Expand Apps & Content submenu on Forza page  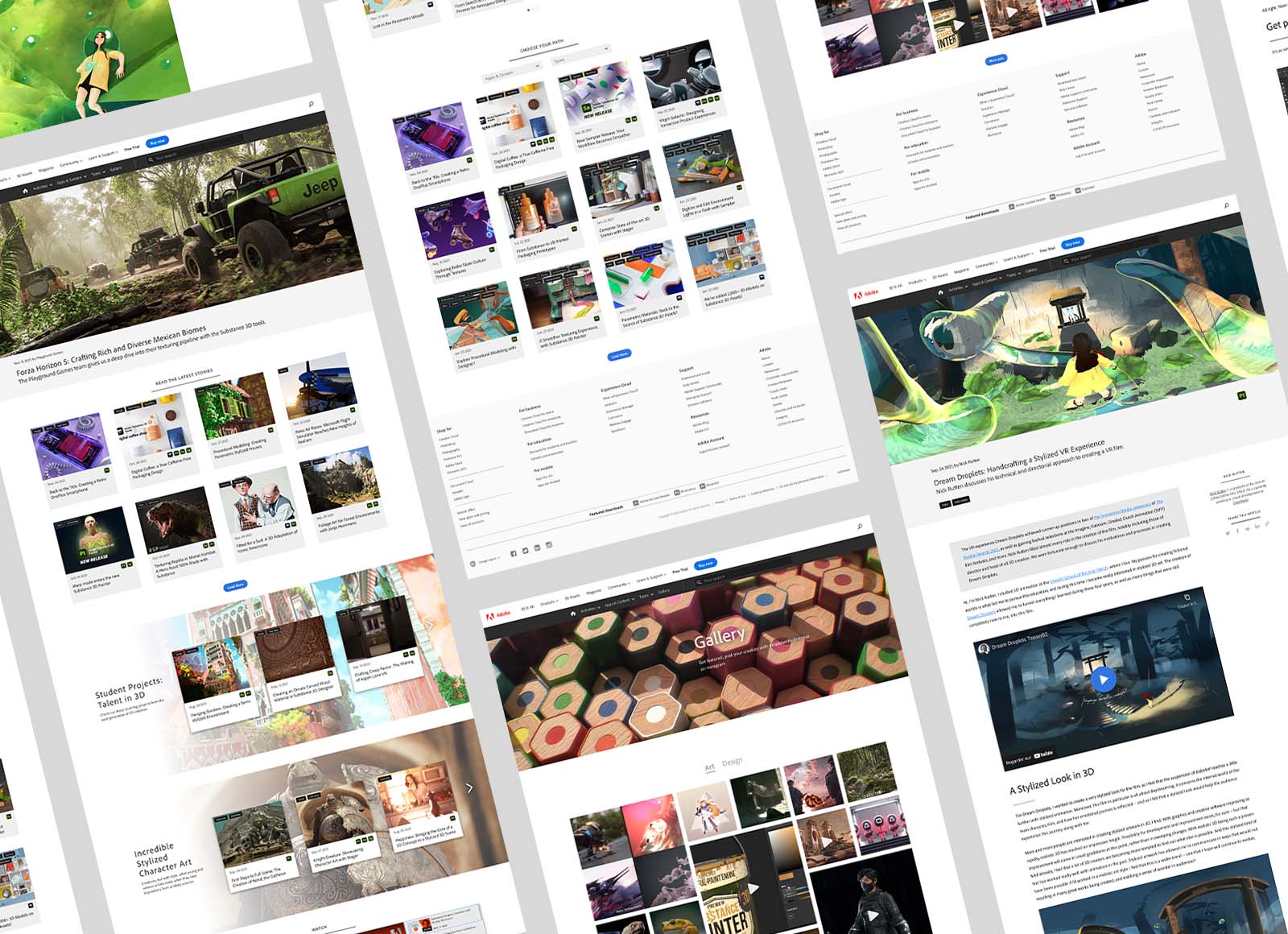(72, 180)
